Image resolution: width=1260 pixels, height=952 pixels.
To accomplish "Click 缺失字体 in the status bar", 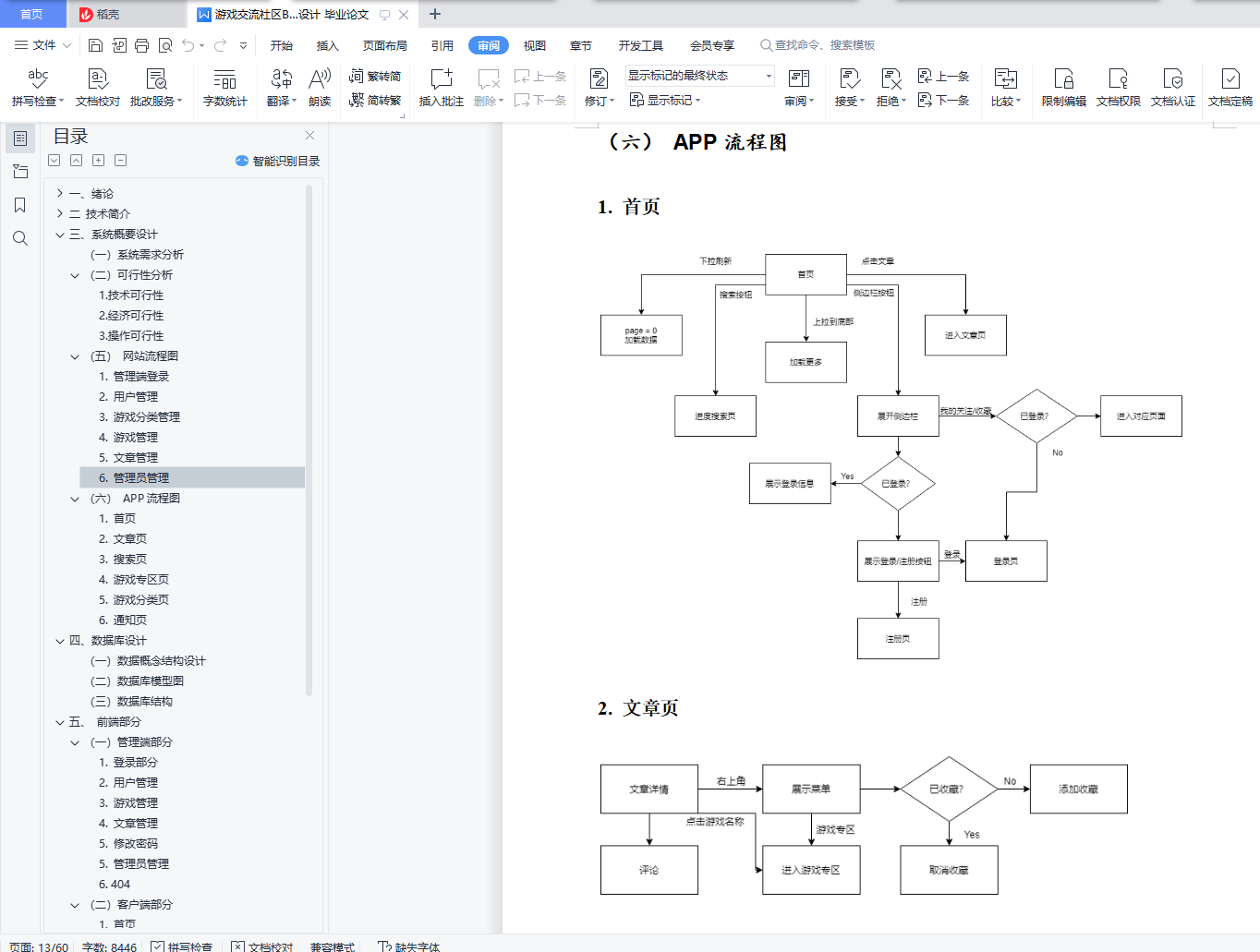I will [x=409, y=946].
